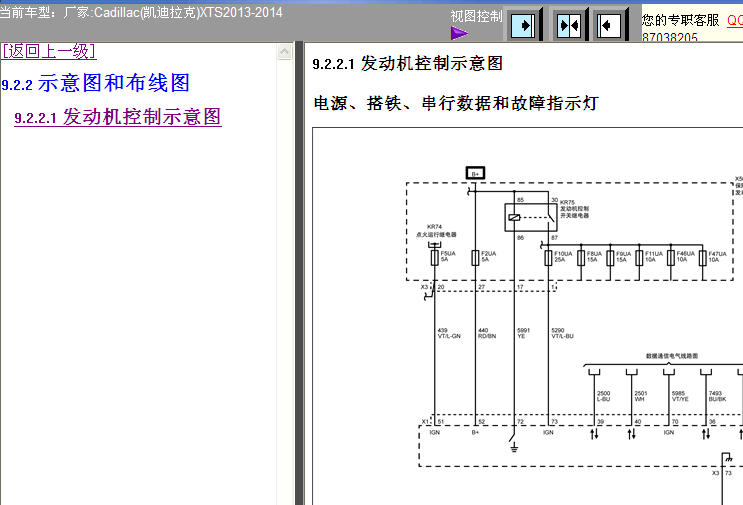This screenshot has height=505, width=743.
Task: Select the B+ terminal box in schematic
Action: (475, 173)
